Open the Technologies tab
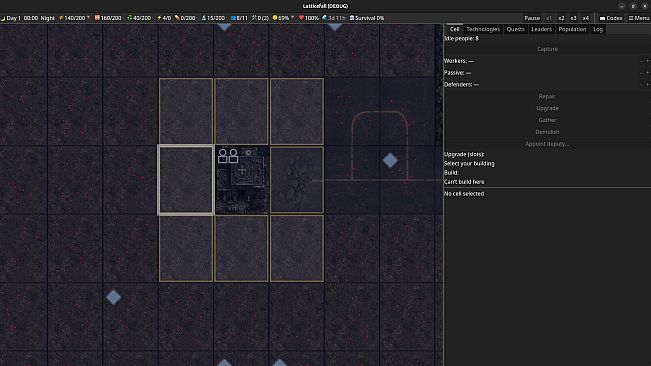Image resolution: width=651 pixels, height=366 pixels. 483,29
